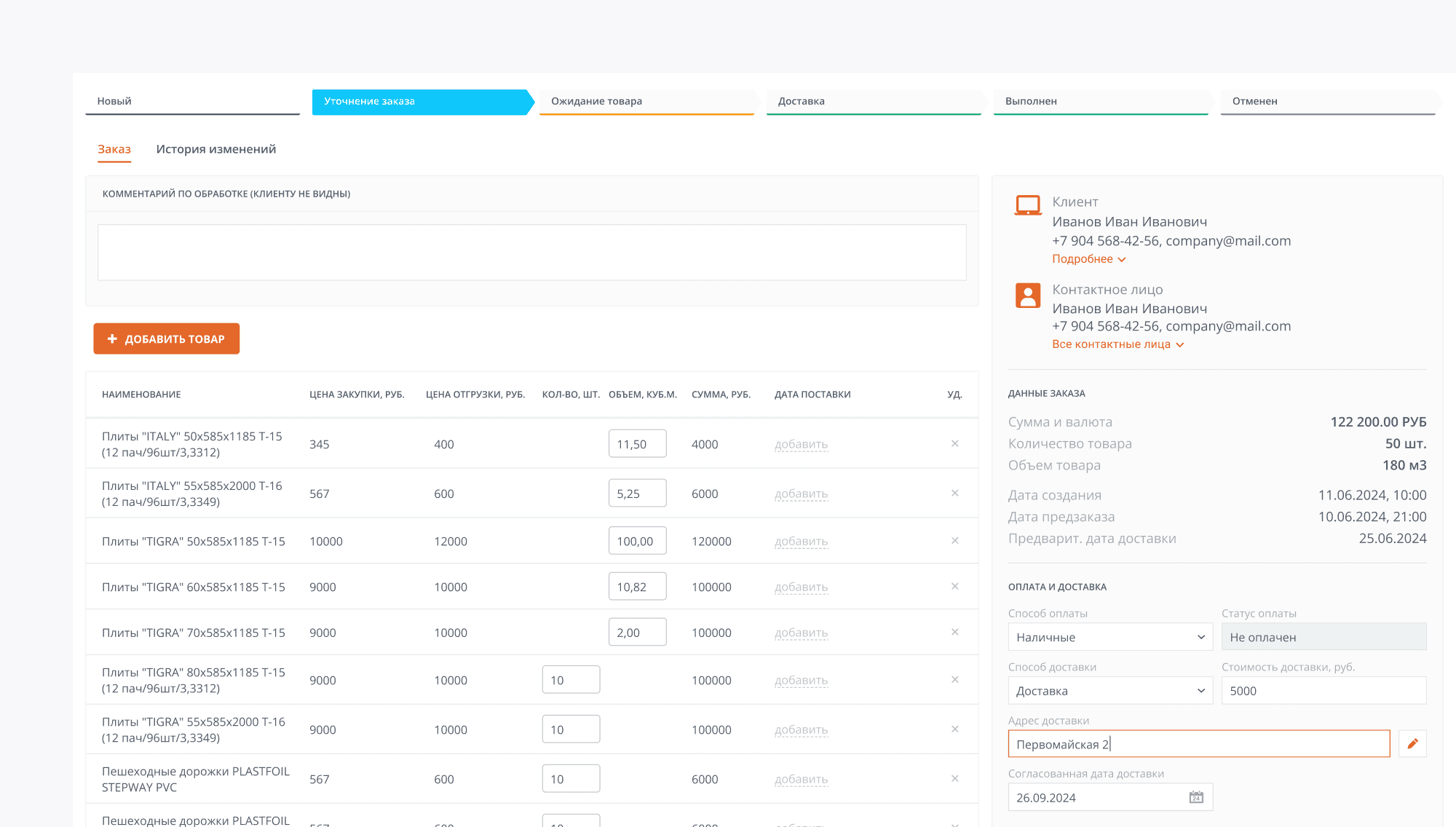Viewport: 1456px width, 827px height.
Task: Click the Стоимость доставки field with 5000
Action: pos(1323,691)
